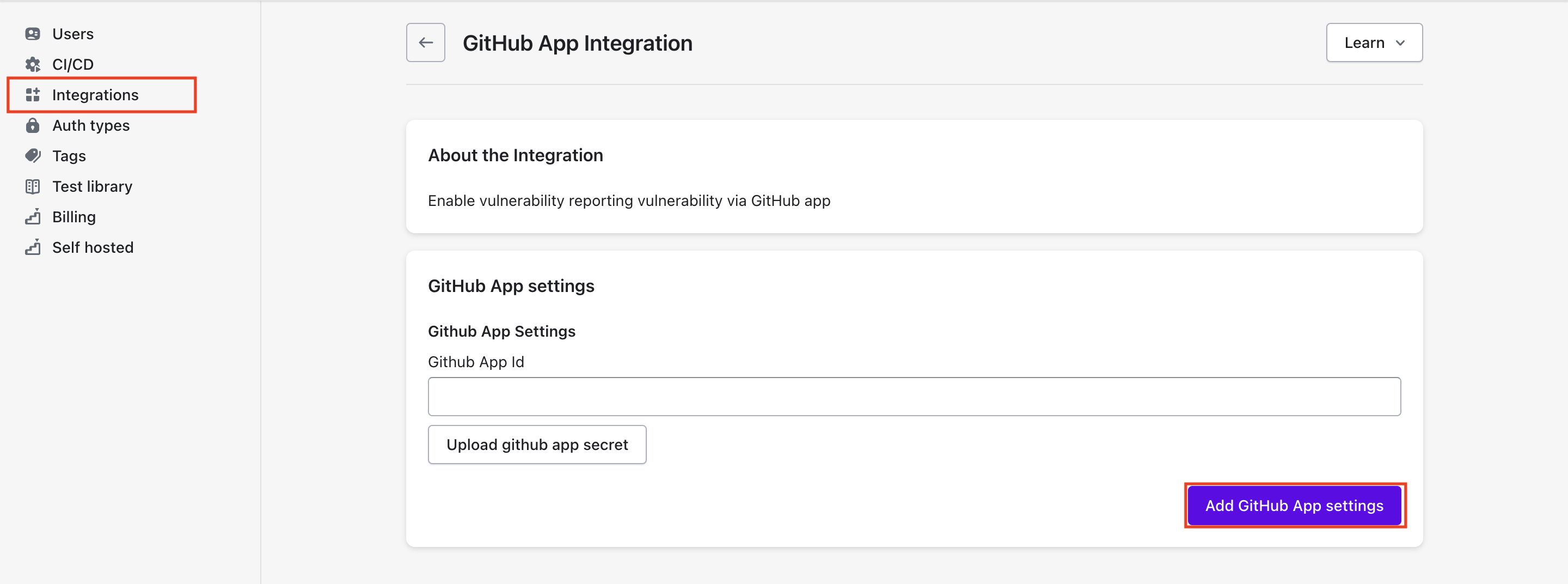Viewport: 1568px width, 584px height.
Task: Click the Self hosted icon
Action: point(33,247)
